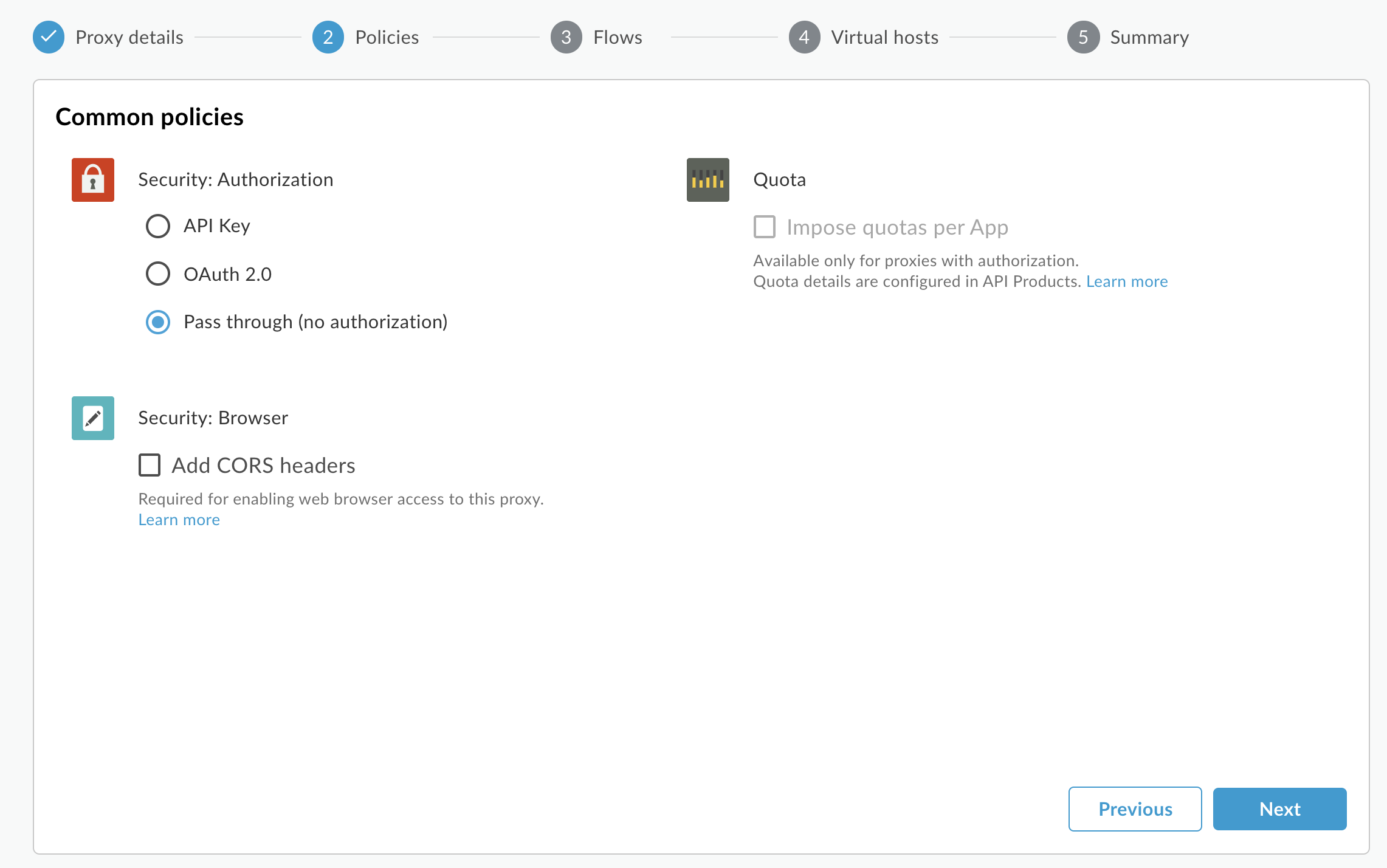The width and height of the screenshot is (1387, 868).
Task: Select OAuth 2.0 authorization option
Action: coord(157,273)
